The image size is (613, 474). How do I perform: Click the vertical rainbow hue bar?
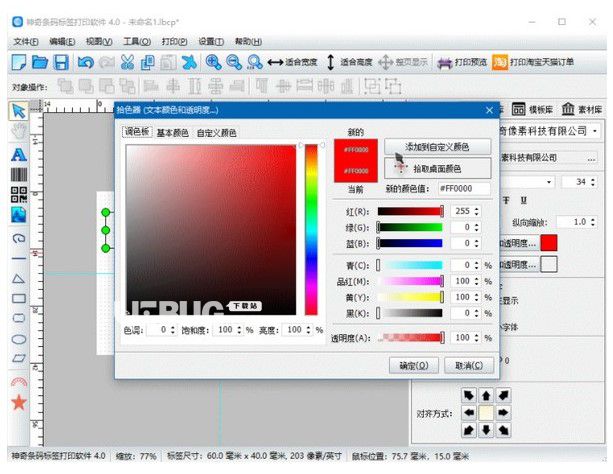(311, 230)
